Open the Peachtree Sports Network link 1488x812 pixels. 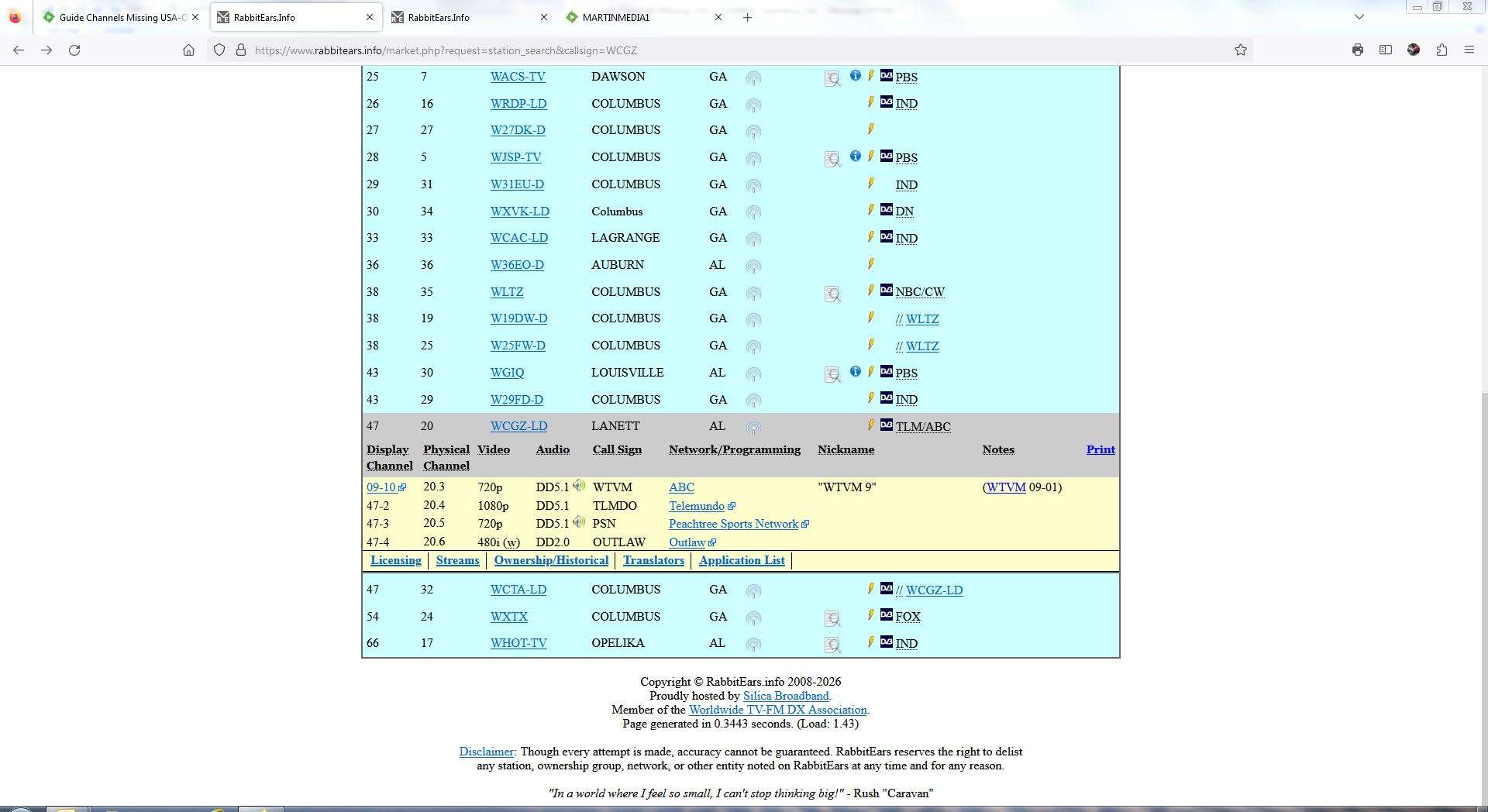pyautogui.click(x=739, y=524)
